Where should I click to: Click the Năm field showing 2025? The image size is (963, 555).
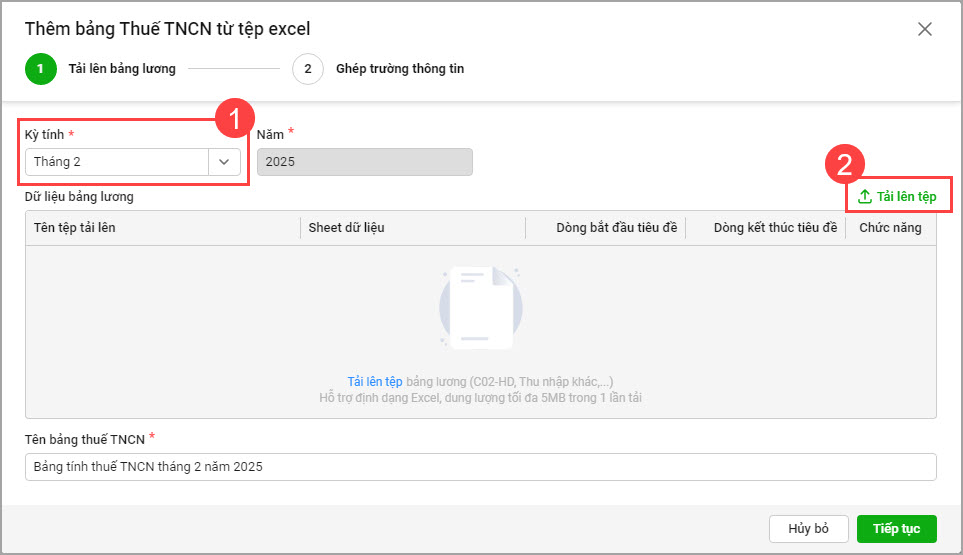tap(364, 162)
